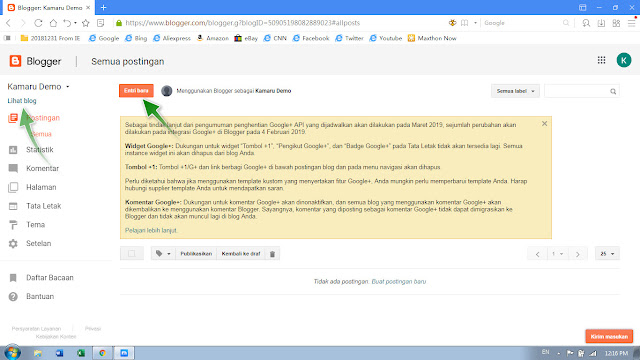Click the browser downloads icon
Viewport: 640px width, 360px height.
601,23
